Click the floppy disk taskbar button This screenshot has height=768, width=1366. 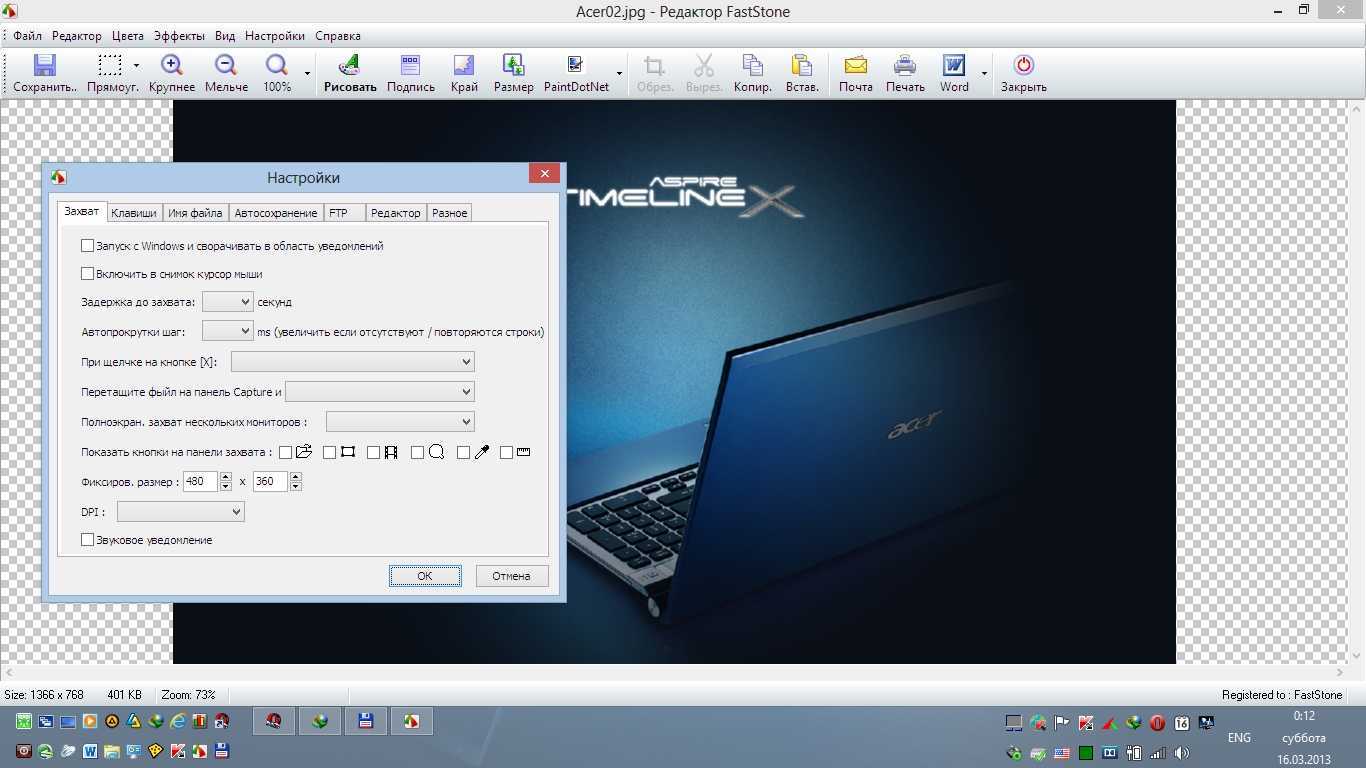[366, 721]
